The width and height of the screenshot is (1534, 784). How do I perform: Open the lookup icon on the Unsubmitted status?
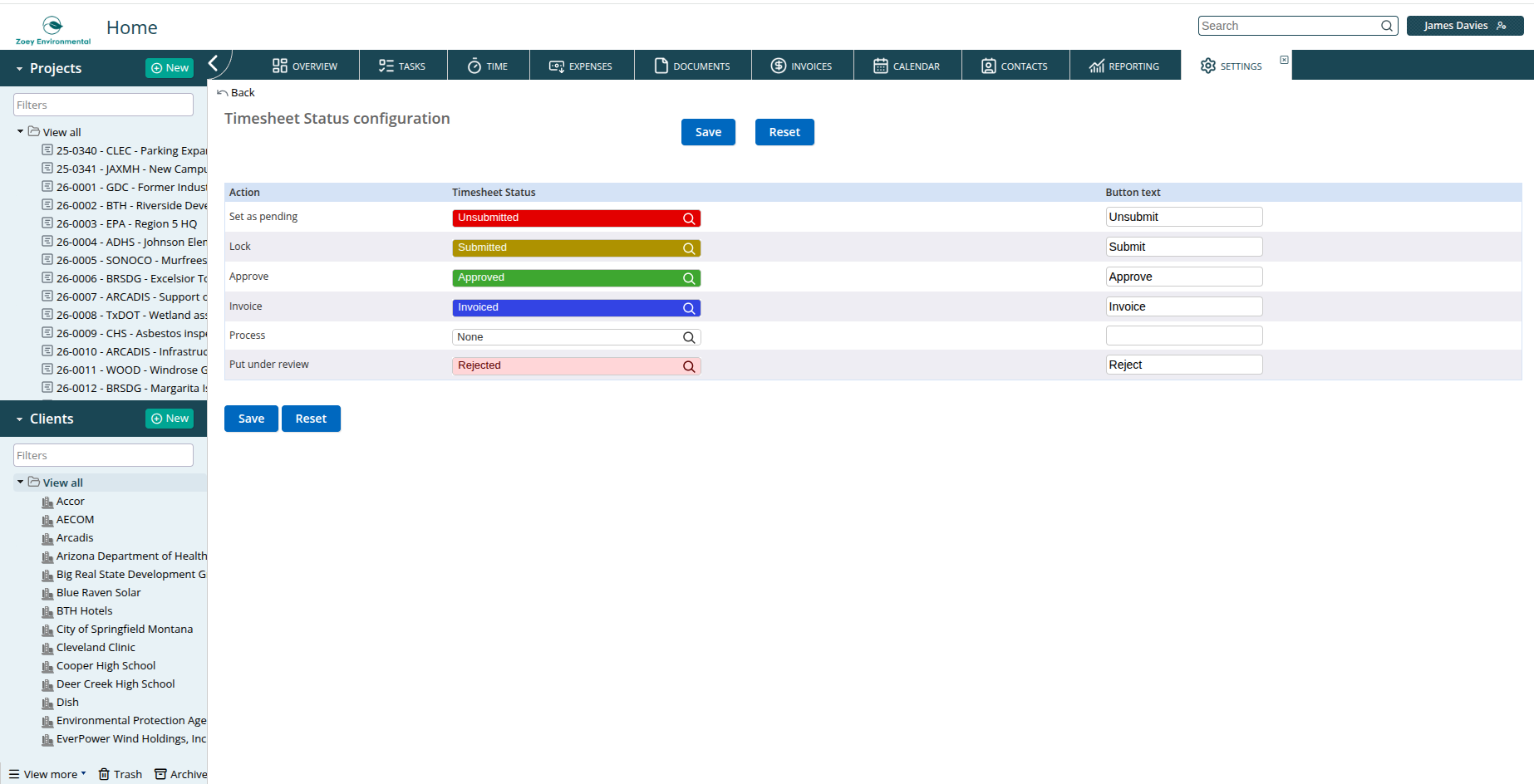[x=689, y=218]
